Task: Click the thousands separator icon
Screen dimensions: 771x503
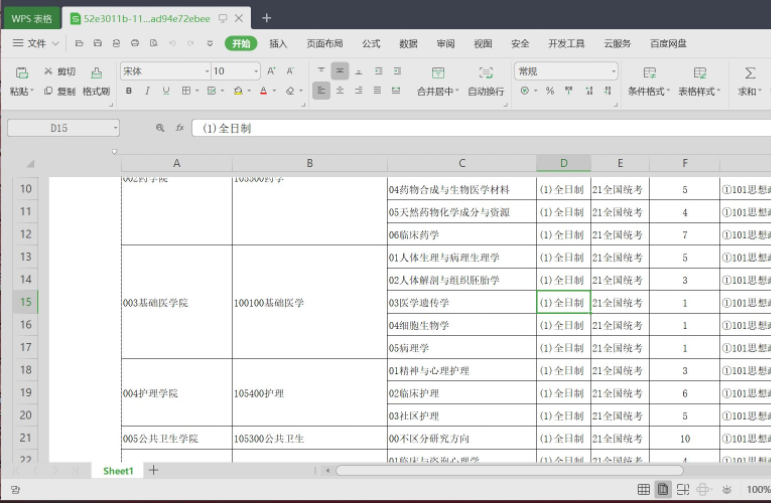Action: coord(569,91)
